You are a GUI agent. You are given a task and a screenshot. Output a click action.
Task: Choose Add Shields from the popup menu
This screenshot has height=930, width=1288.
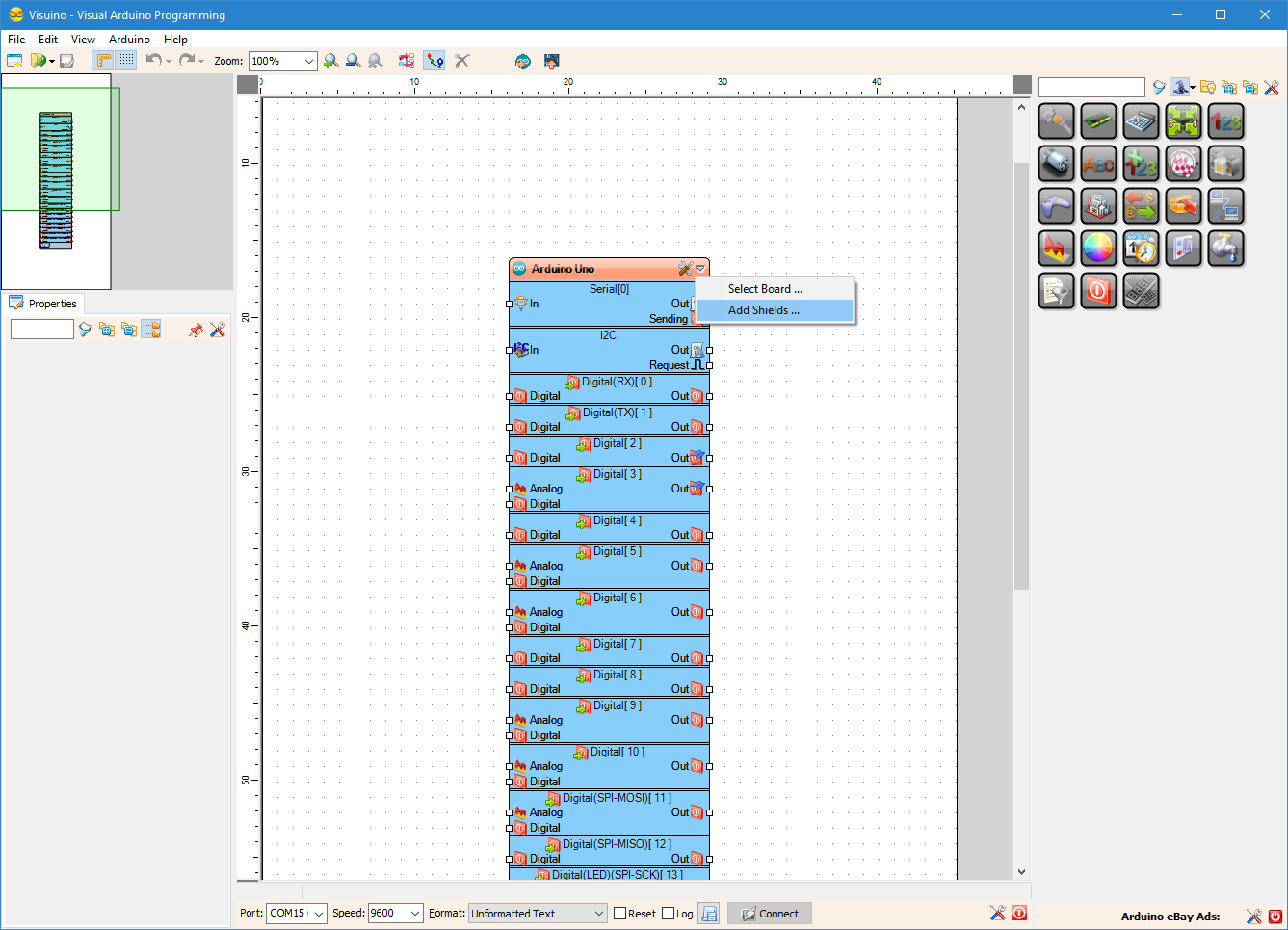tap(775, 310)
